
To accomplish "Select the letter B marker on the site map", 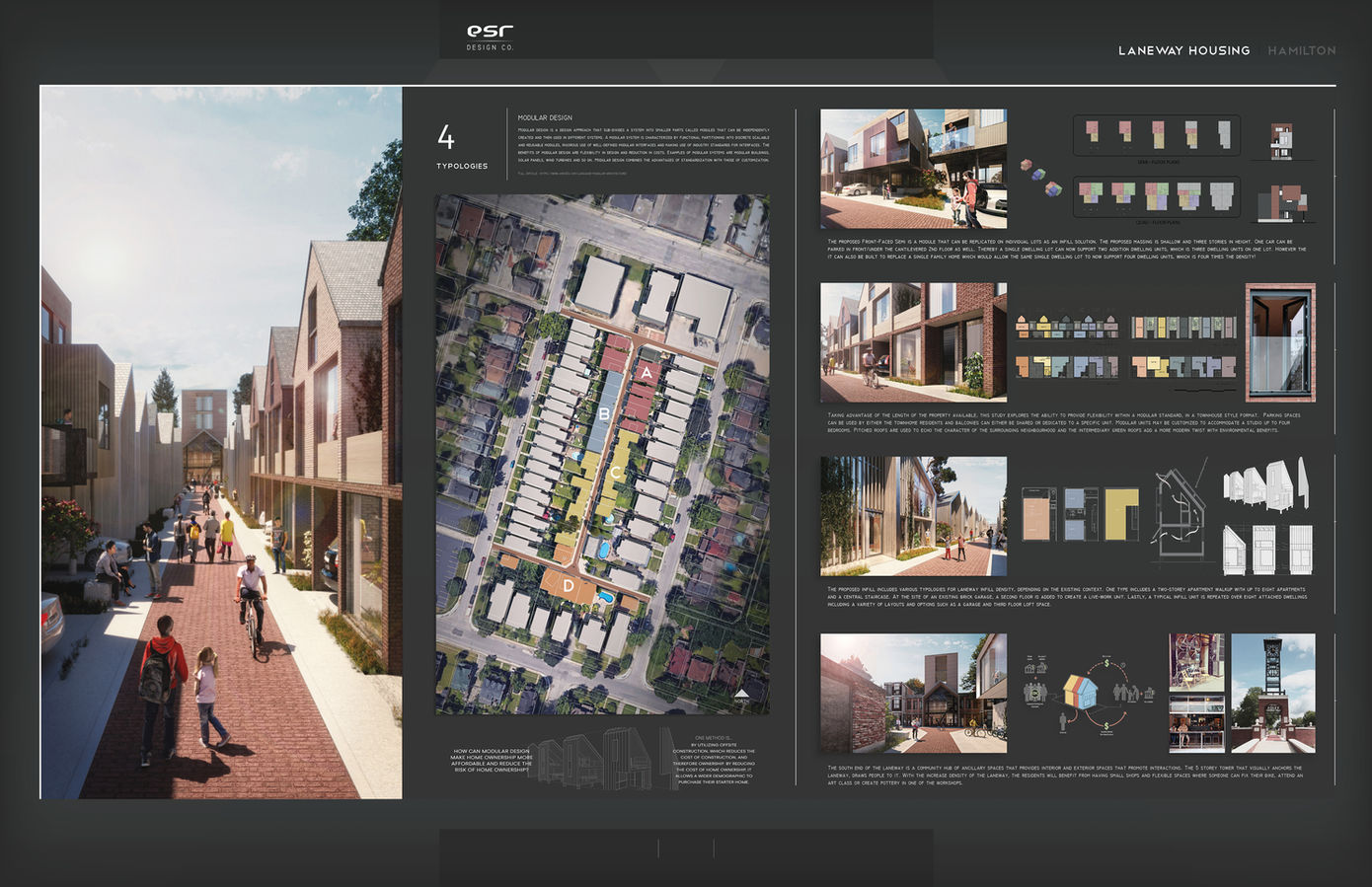I will click(x=604, y=414).
